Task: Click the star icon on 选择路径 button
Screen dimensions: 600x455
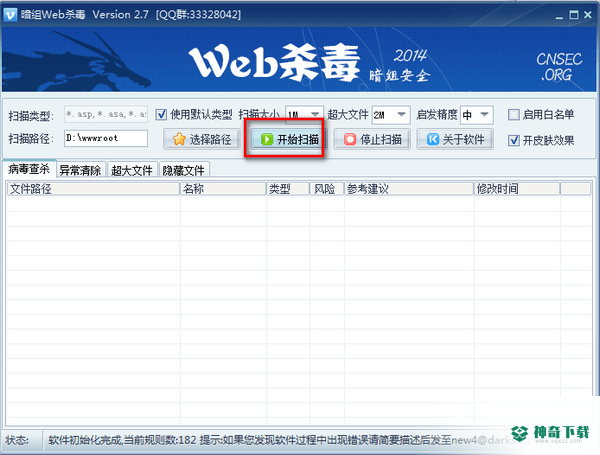Action: pyautogui.click(x=179, y=139)
